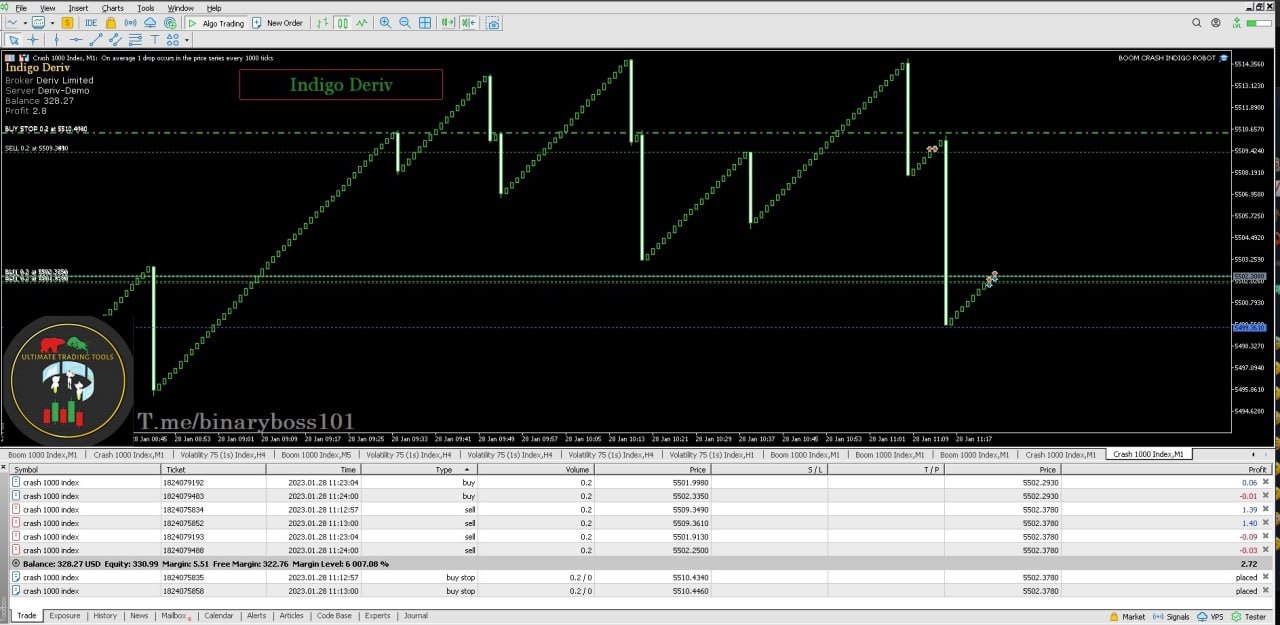Draw a horizontal line on chart

[76, 40]
